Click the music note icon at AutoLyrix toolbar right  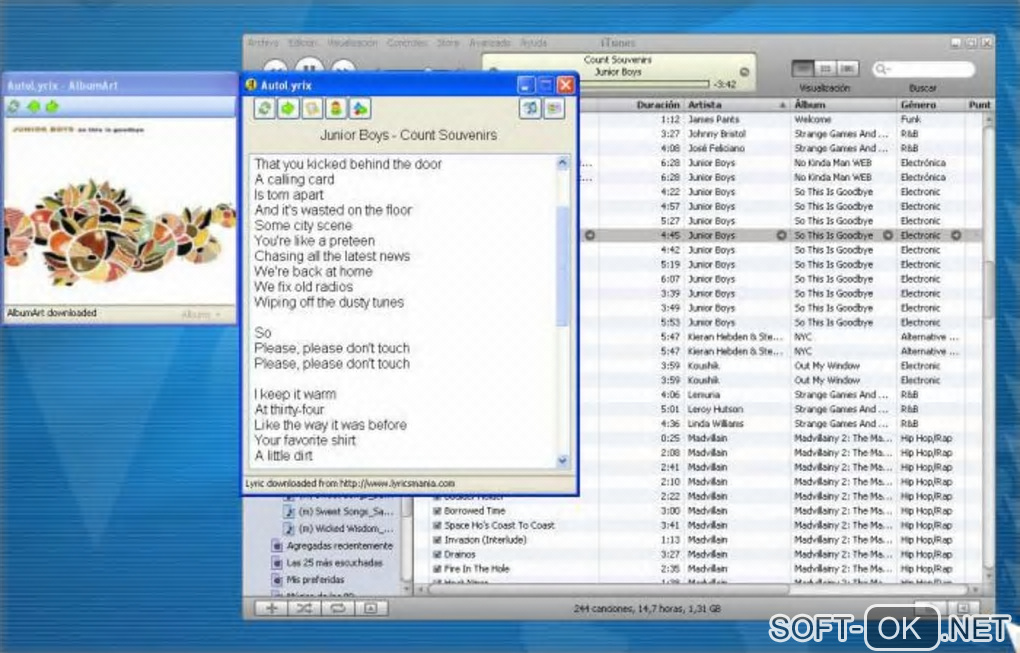[530, 109]
